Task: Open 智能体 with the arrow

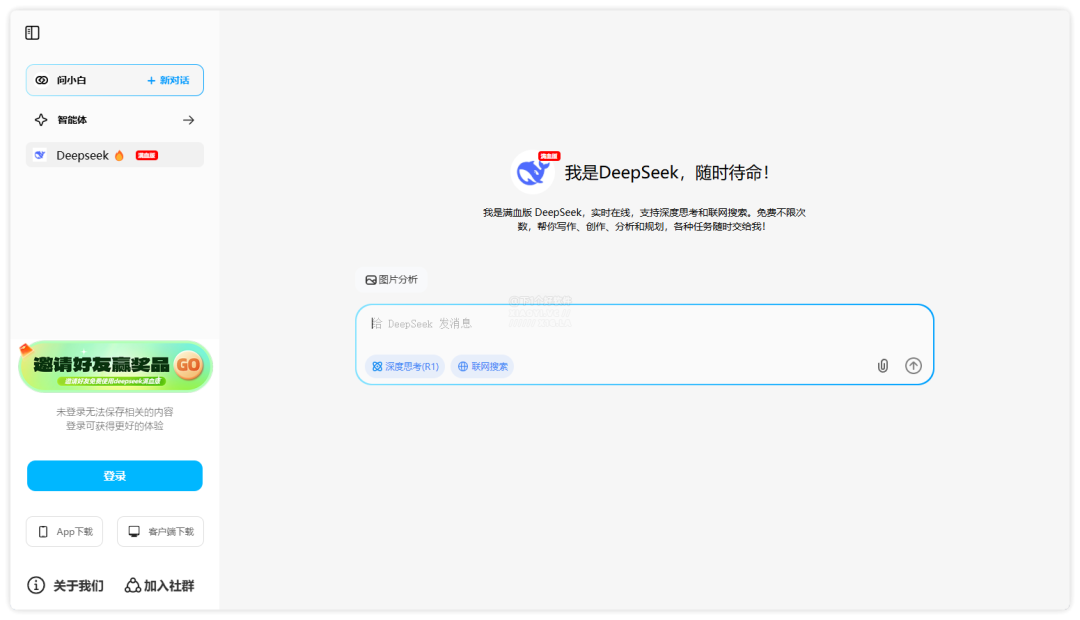Action: [188, 120]
